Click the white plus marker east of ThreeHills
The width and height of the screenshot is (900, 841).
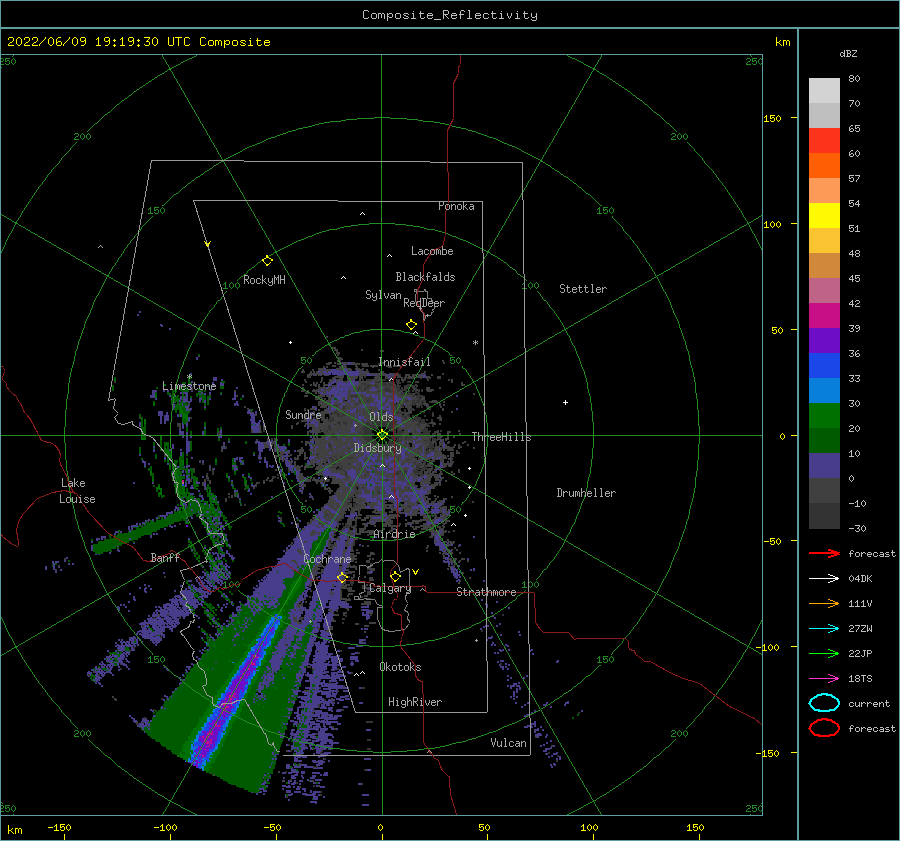point(565,402)
